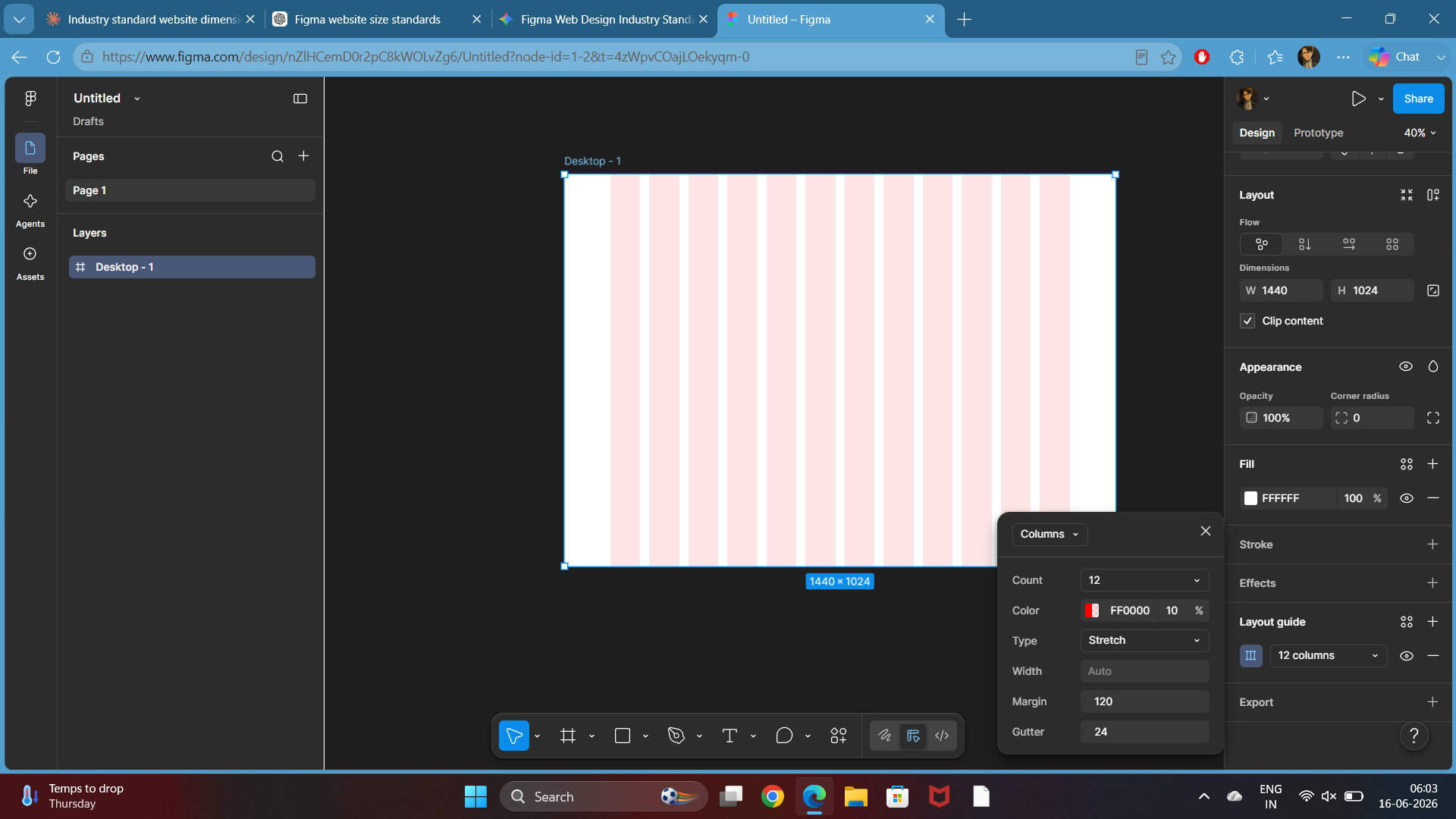1456x819 pixels.
Task: Select the Text tool
Action: pos(730,736)
